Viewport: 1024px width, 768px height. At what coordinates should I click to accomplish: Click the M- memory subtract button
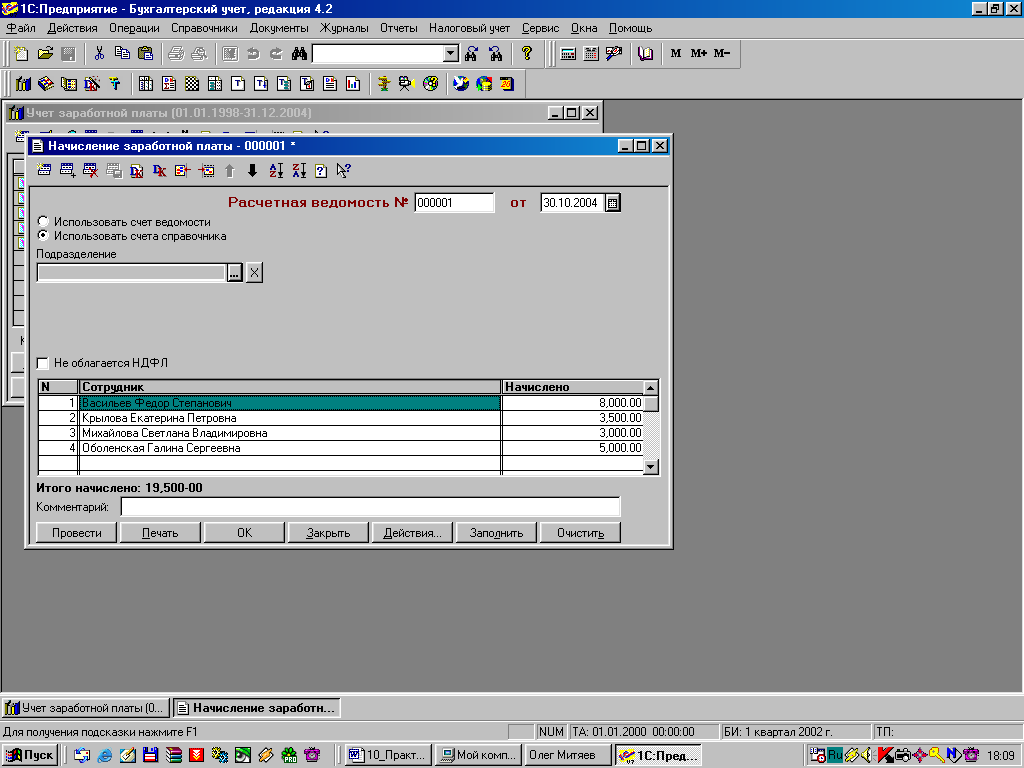[722, 54]
